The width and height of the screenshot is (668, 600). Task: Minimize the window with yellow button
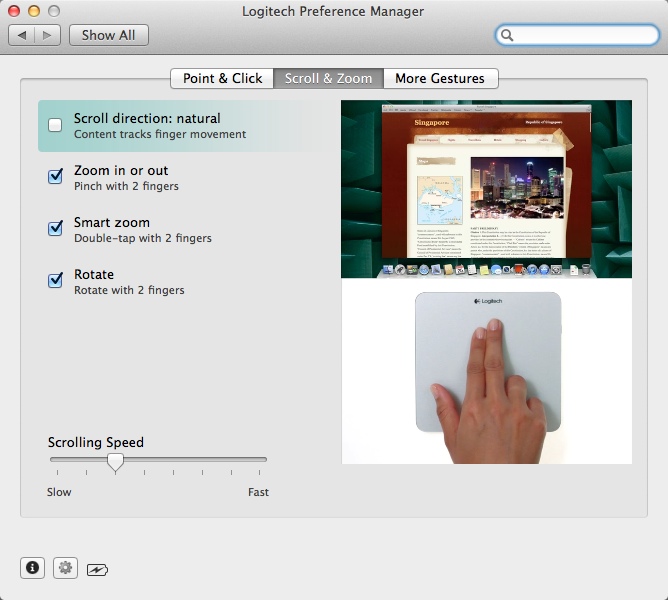coord(34,11)
